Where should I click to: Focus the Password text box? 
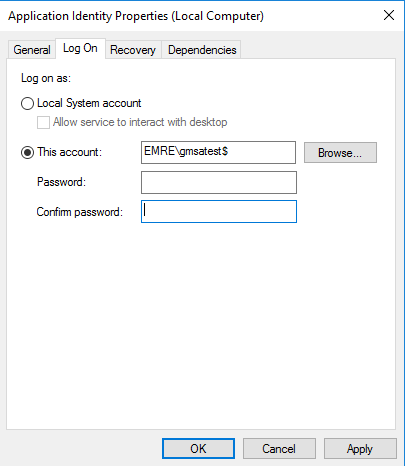[x=219, y=182]
